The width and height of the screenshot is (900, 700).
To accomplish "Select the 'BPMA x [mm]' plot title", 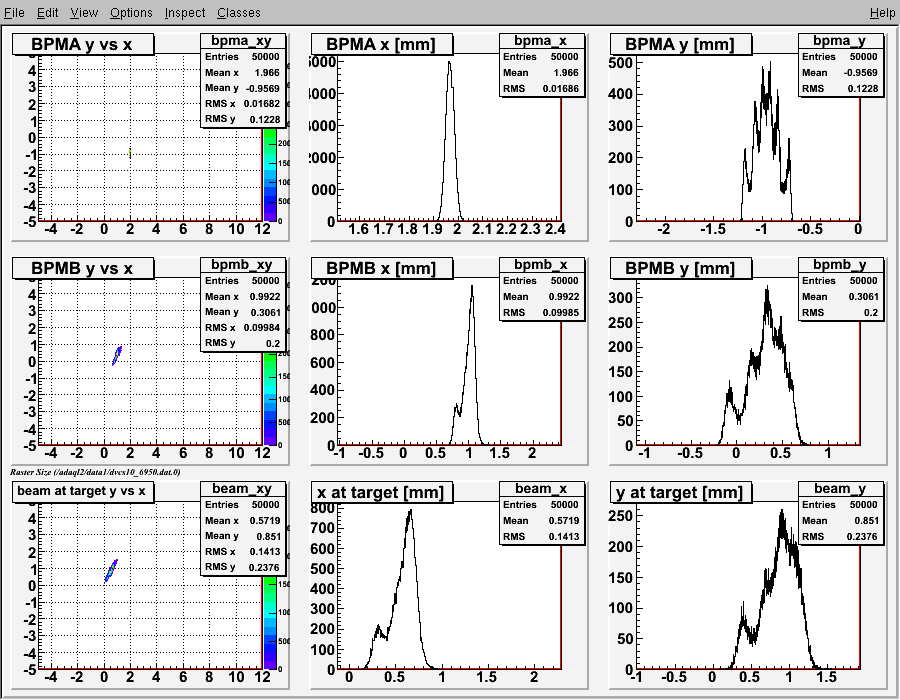I will coord(382,45).
